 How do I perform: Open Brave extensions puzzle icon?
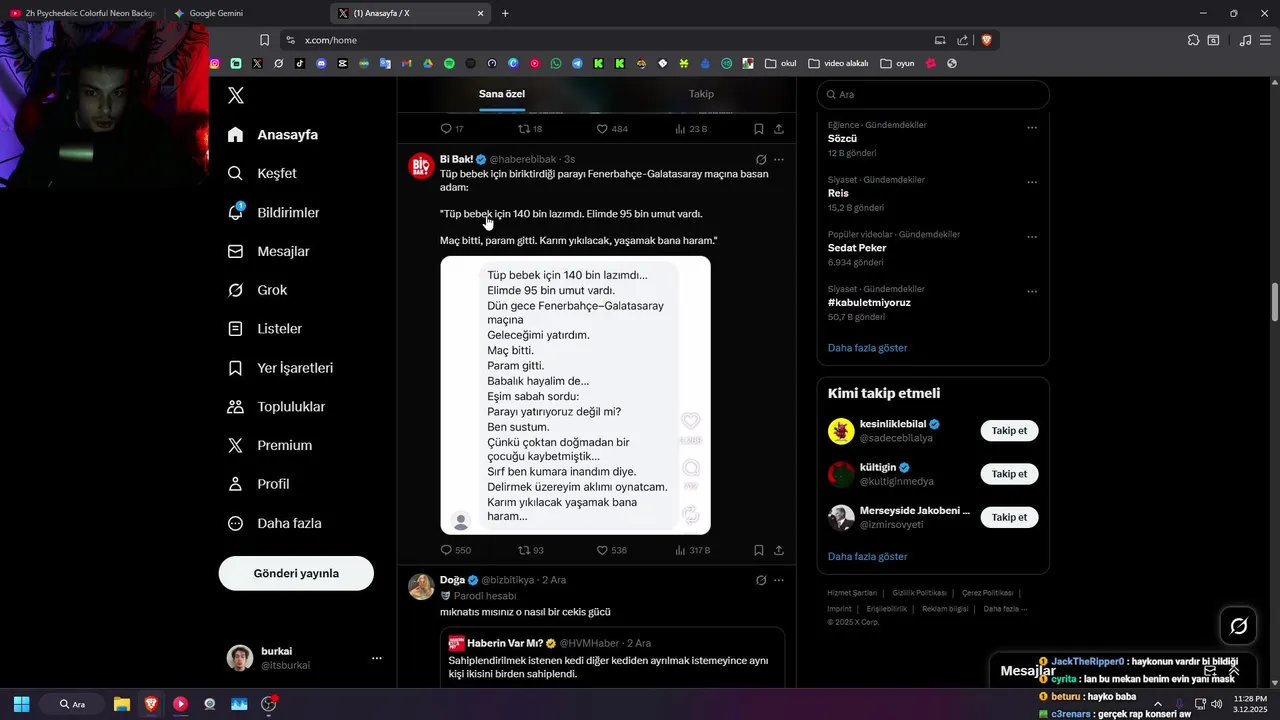(x=1193, y=40)
